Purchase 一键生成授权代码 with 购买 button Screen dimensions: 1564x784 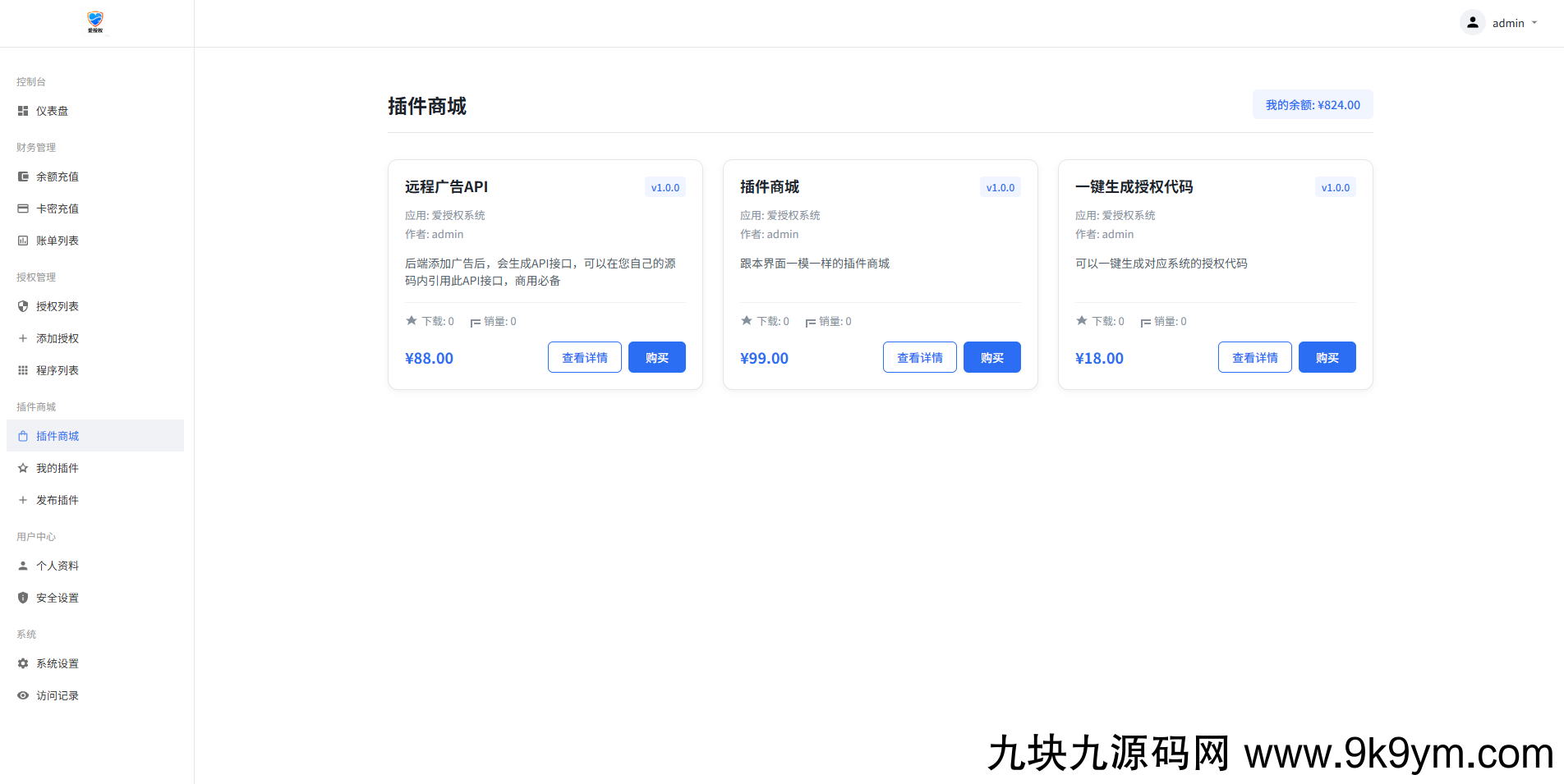[1327, 356]
